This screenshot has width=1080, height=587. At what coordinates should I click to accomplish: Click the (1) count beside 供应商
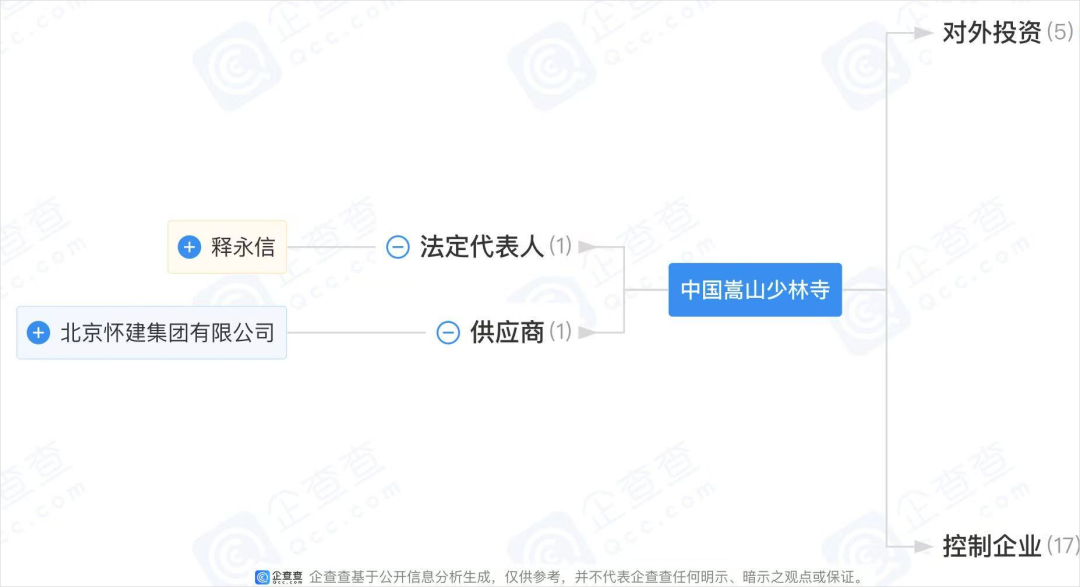[x=560, y=332]
